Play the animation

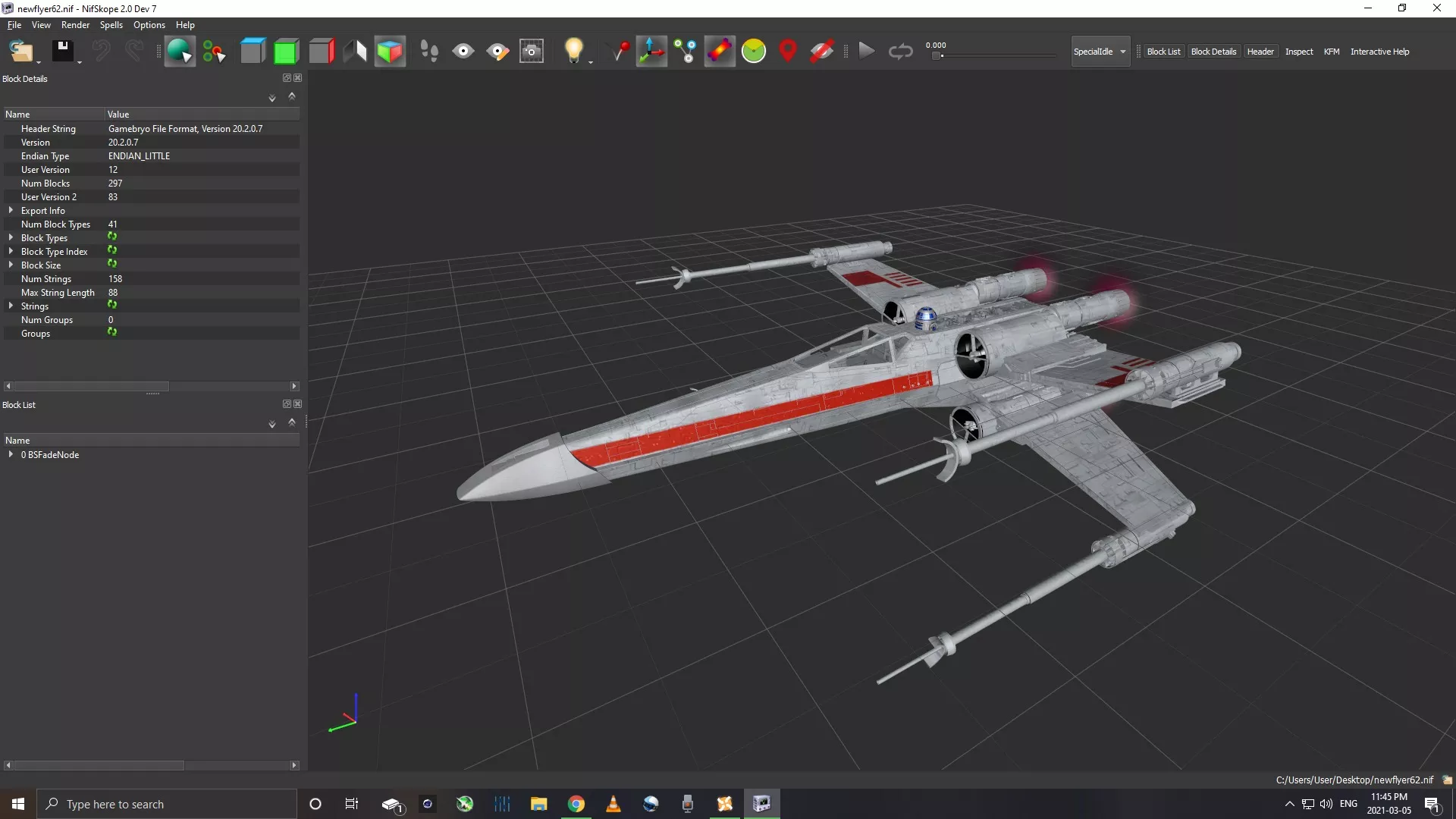pyautogui.click(x=867, y=52)
